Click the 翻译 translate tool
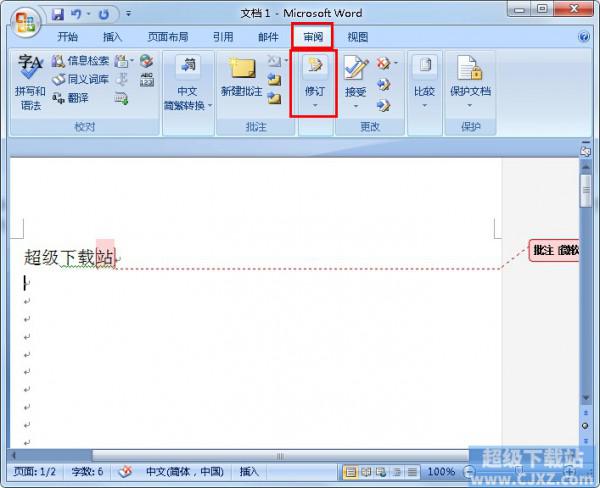Screen dimensions: 600x488 [x=70, y=98]
